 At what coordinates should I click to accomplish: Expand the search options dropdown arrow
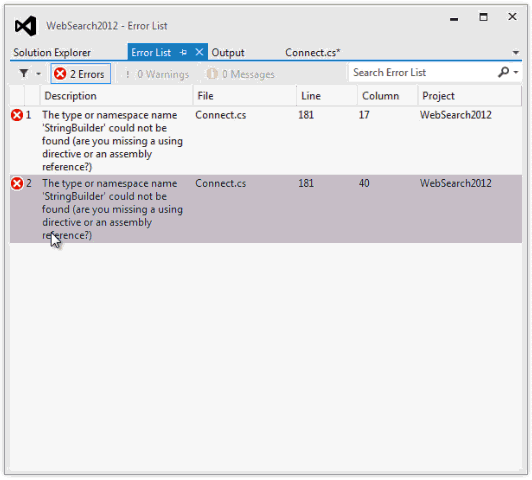516,72
